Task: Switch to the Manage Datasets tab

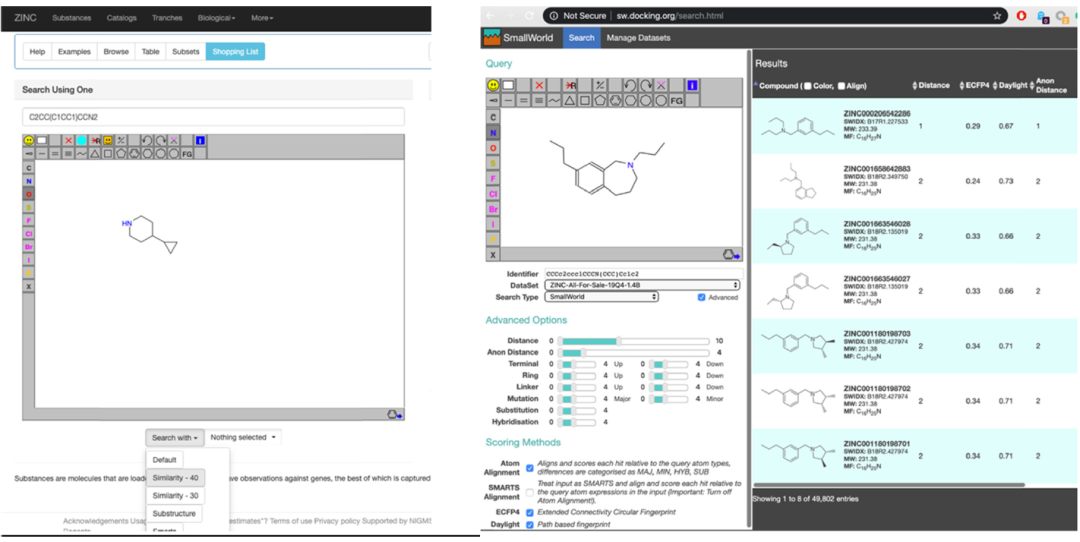Action: [x=638, y=38]
